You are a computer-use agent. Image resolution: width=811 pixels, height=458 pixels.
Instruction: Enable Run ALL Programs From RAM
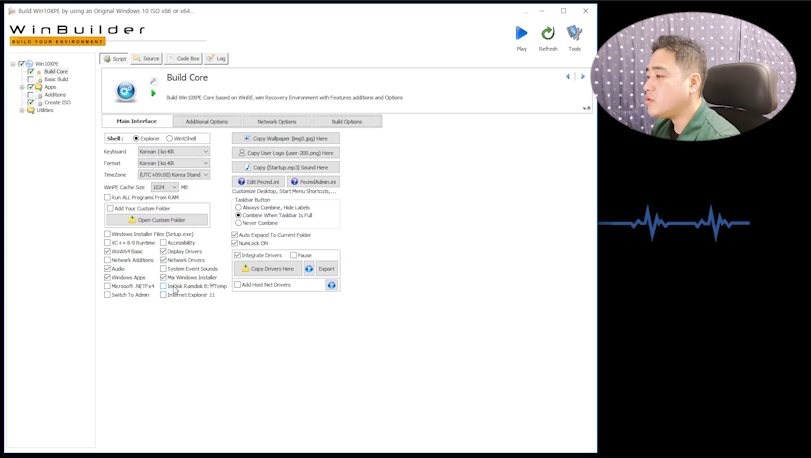click(108, 197)
